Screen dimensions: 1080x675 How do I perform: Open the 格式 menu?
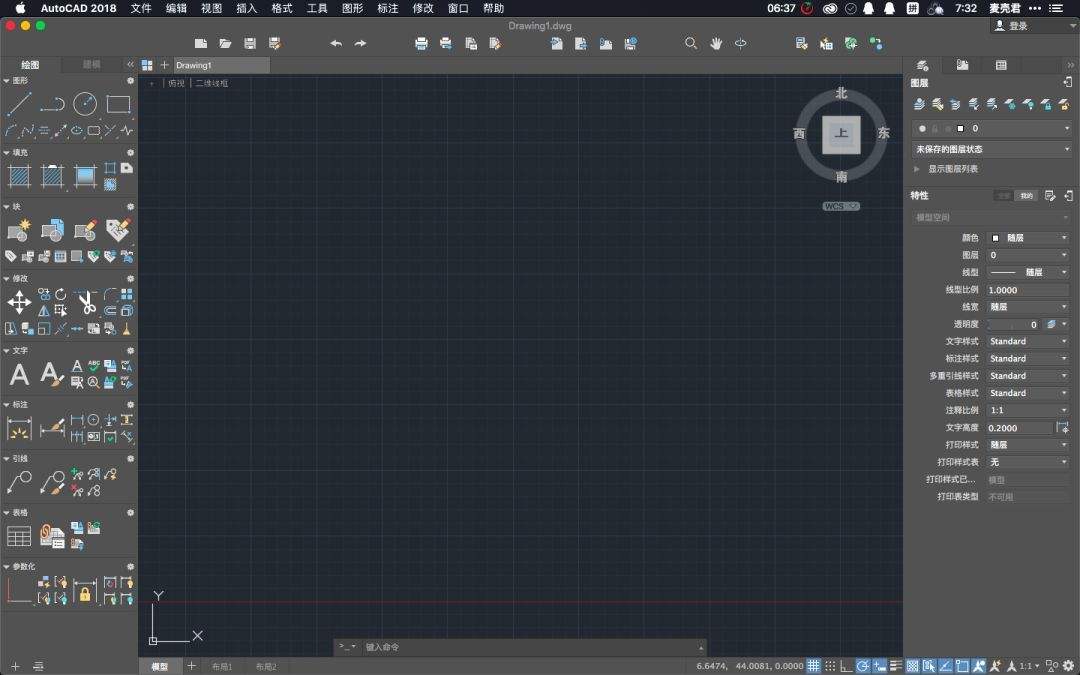[x=282, y=8]
